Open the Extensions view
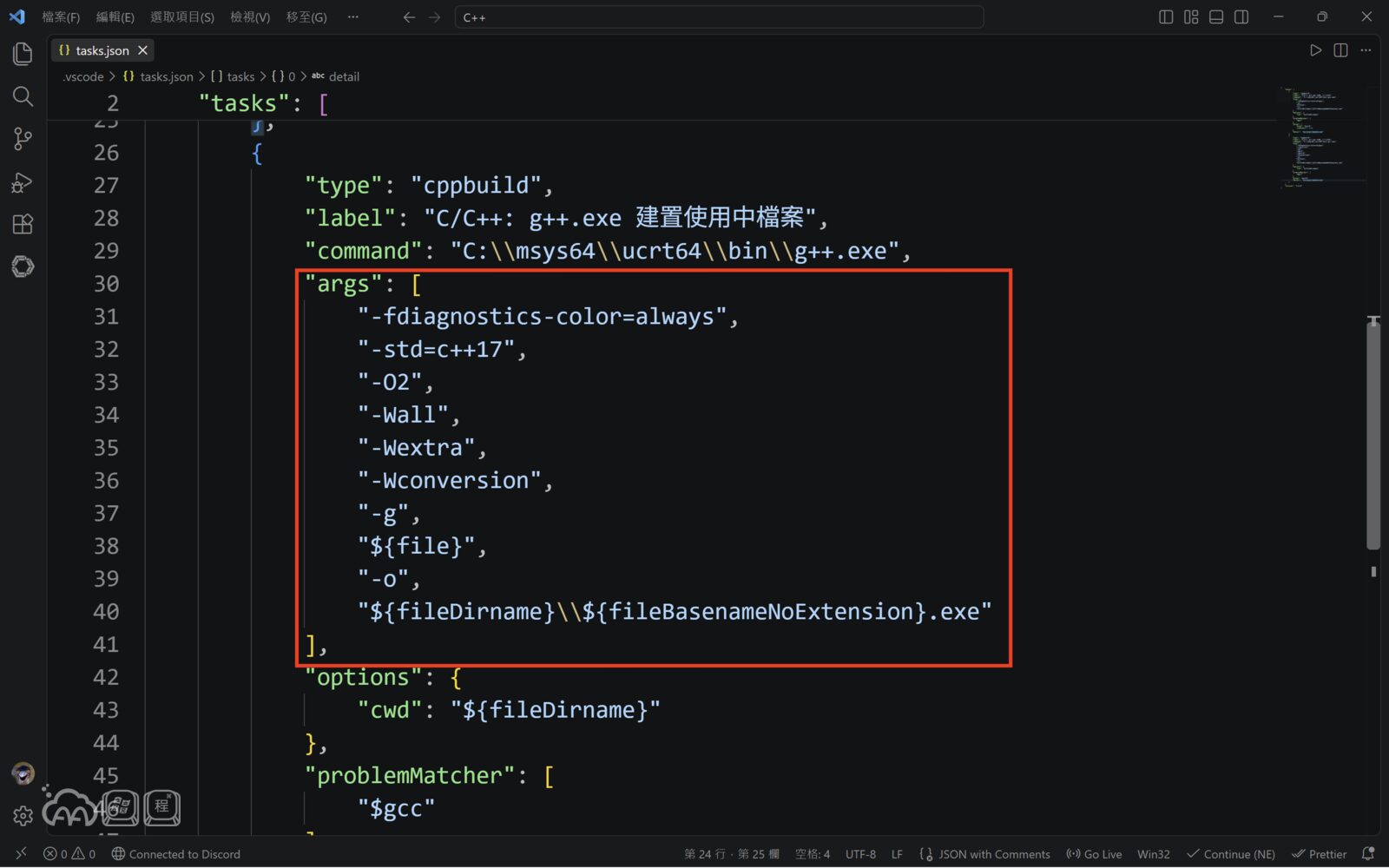 23,224
